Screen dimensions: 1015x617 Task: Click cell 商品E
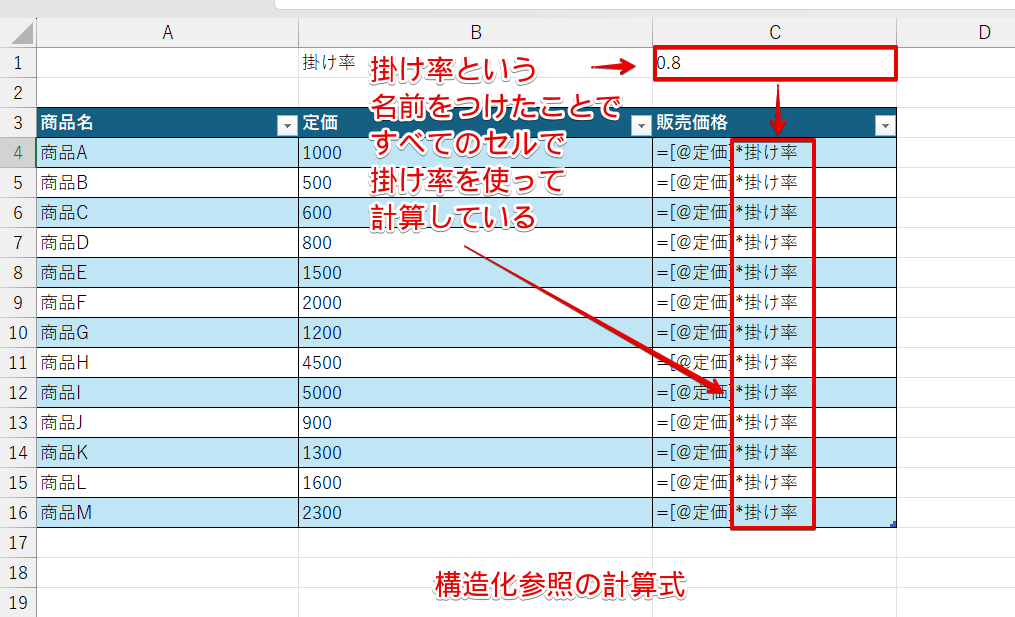tap(168, 273)
